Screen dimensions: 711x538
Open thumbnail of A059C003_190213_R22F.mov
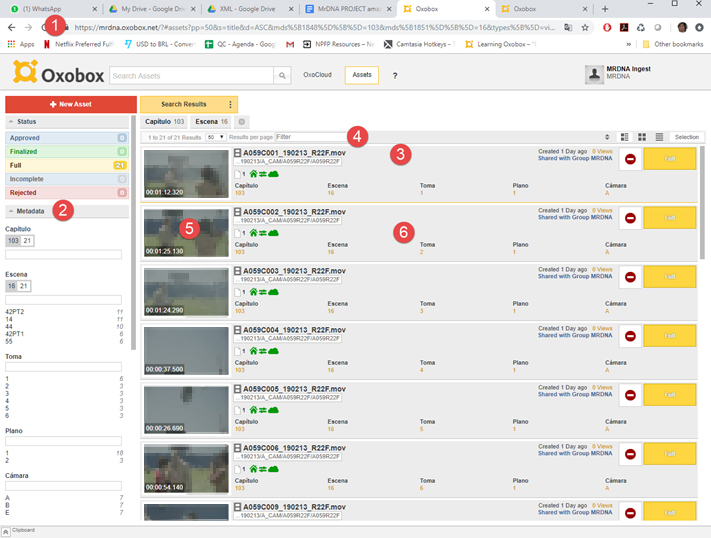186,292
